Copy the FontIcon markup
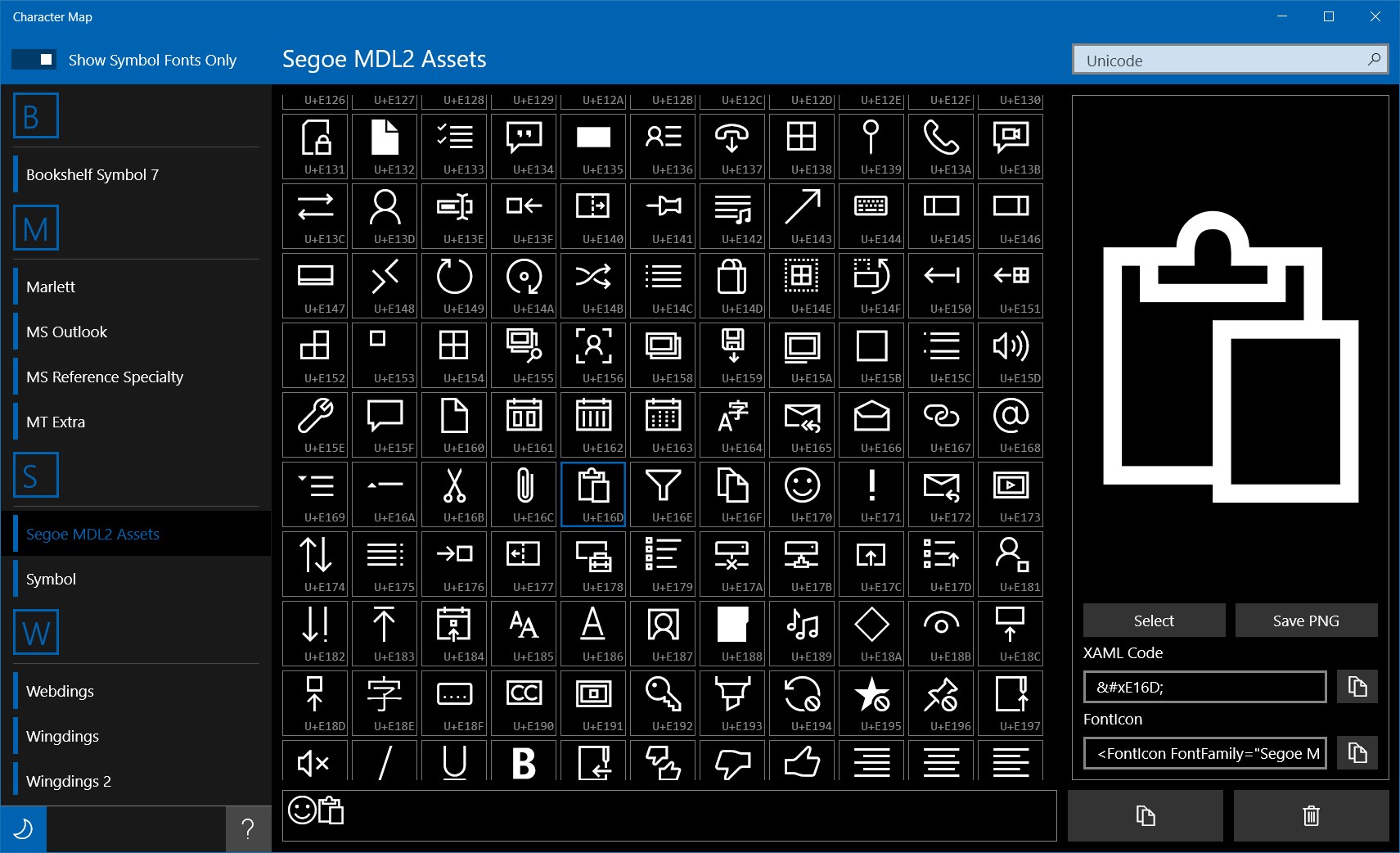 click(1357, 753)
